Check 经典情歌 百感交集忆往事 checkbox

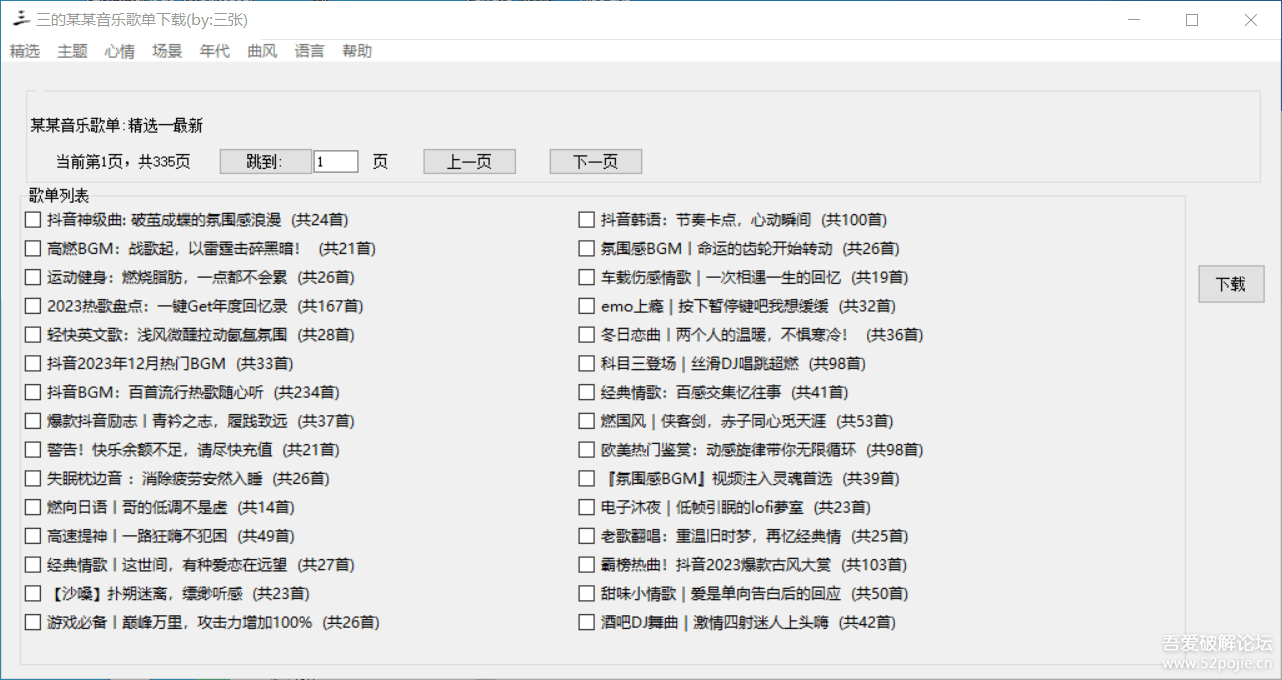coord(587,393)
